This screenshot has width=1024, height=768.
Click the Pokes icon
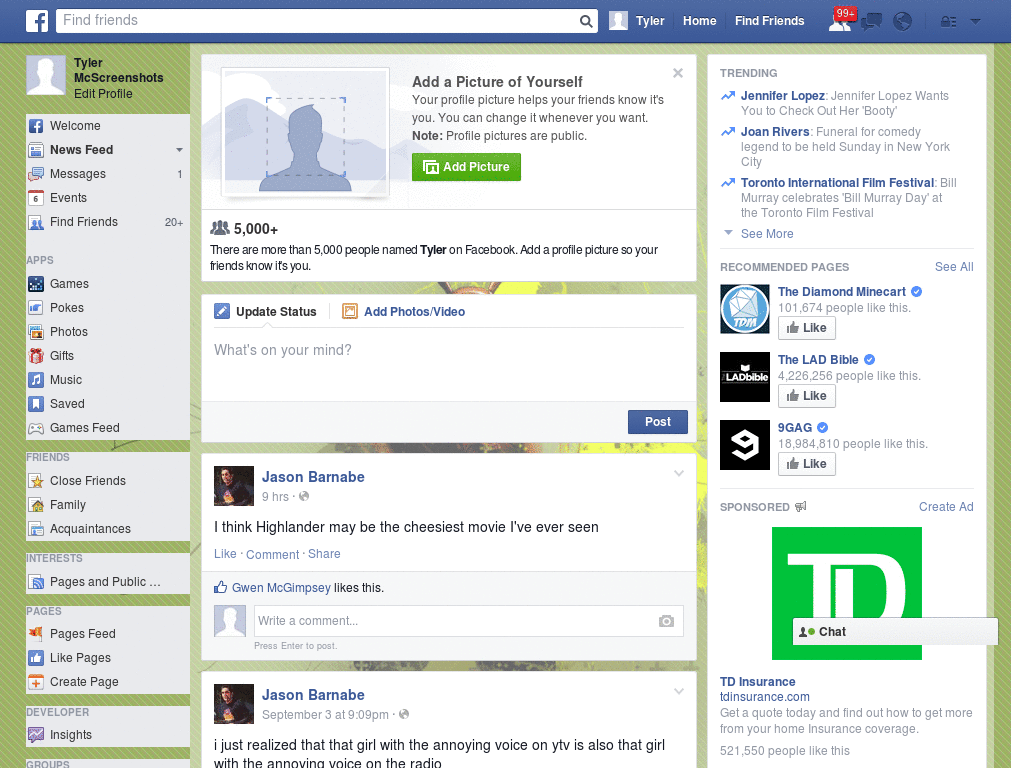click(36, 308)
